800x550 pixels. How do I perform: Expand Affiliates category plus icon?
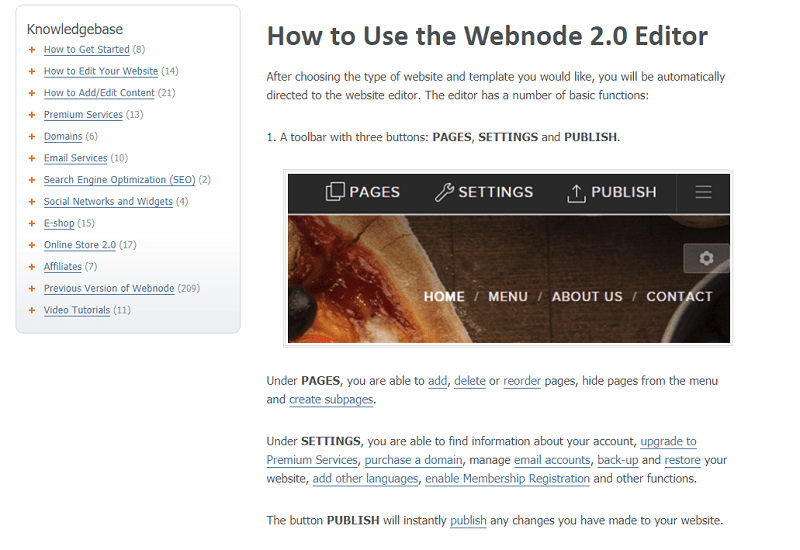tap(32, 267)
